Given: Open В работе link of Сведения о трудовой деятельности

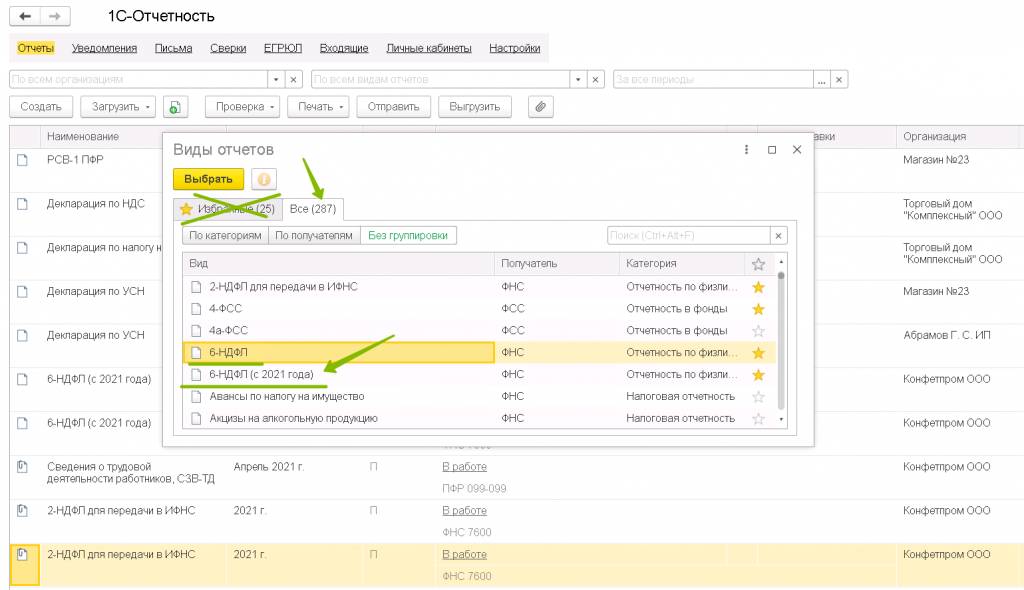Looking at the screenshot, I should click(464, 467).
